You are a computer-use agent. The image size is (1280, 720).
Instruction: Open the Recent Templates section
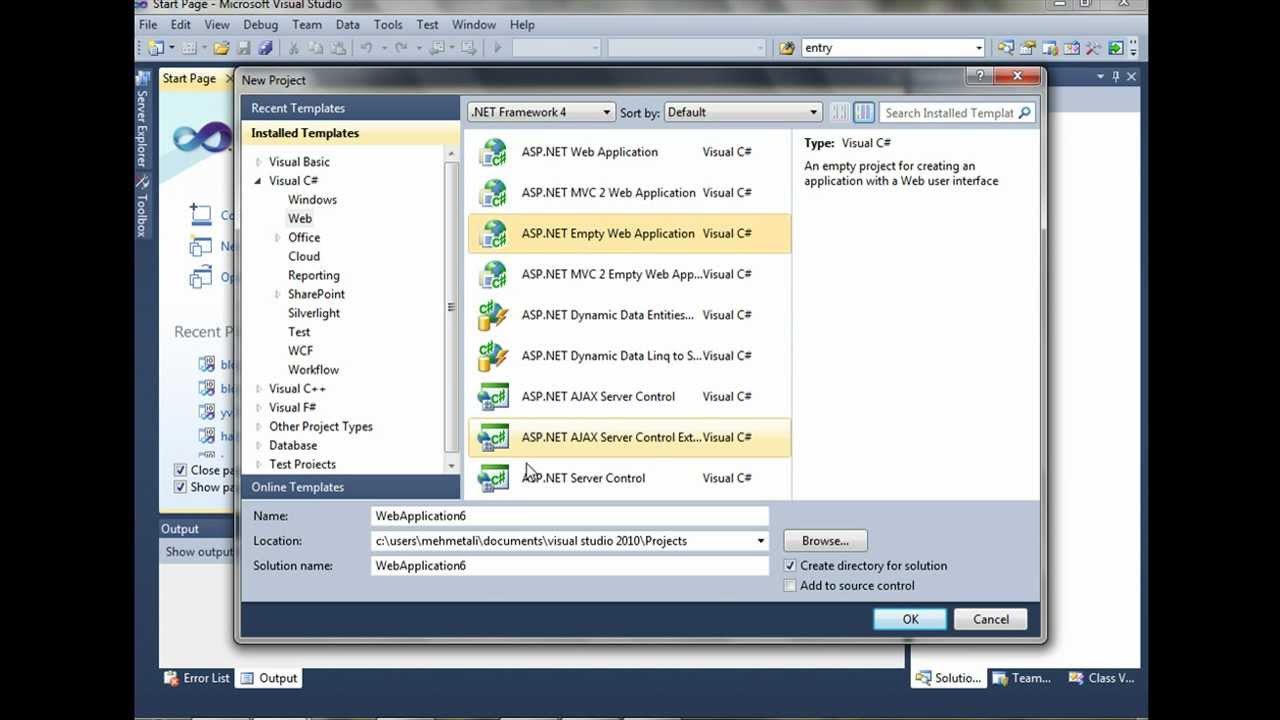(350, 108)
